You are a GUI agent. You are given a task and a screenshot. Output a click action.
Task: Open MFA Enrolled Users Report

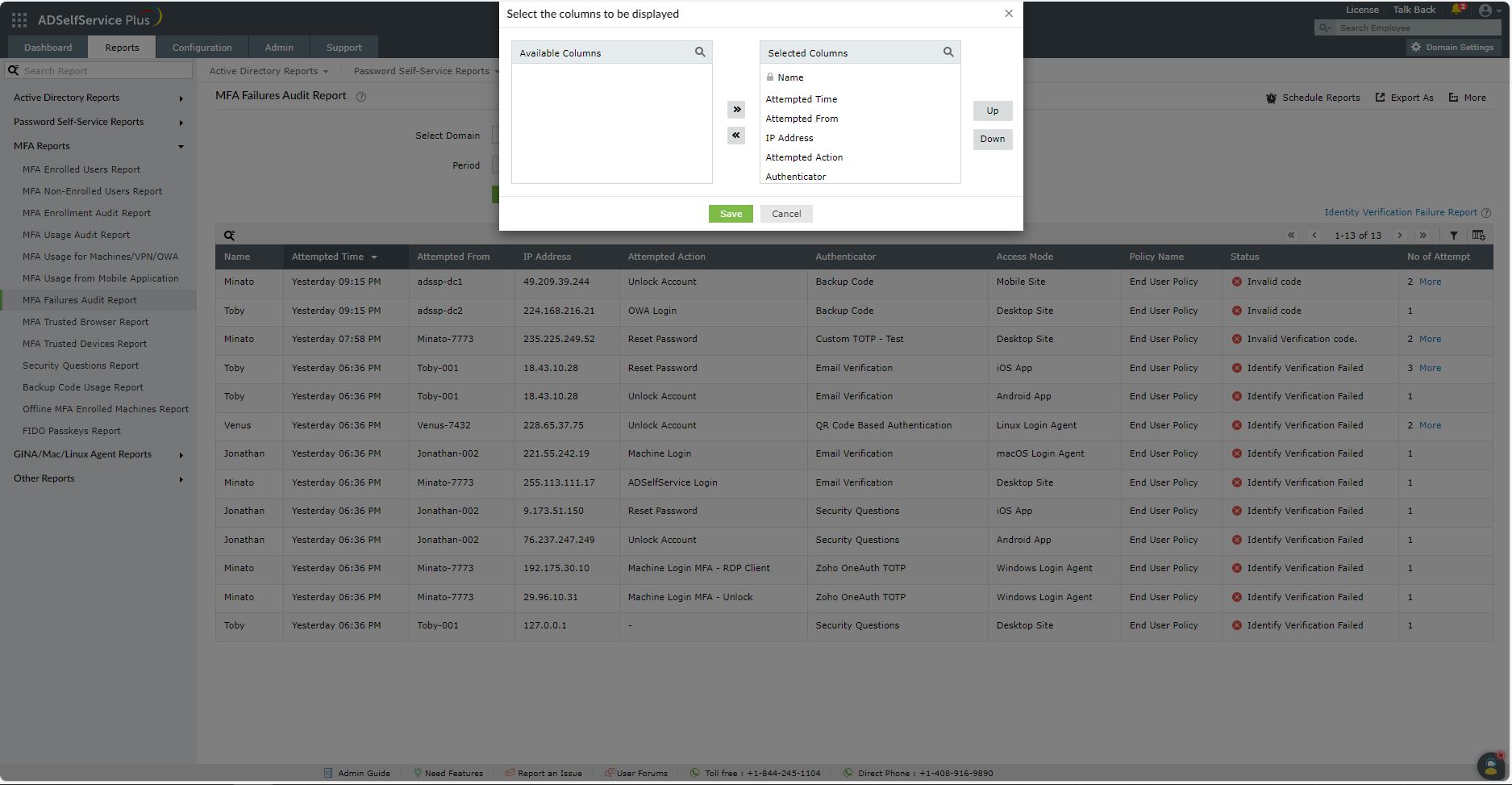[81, 169]
